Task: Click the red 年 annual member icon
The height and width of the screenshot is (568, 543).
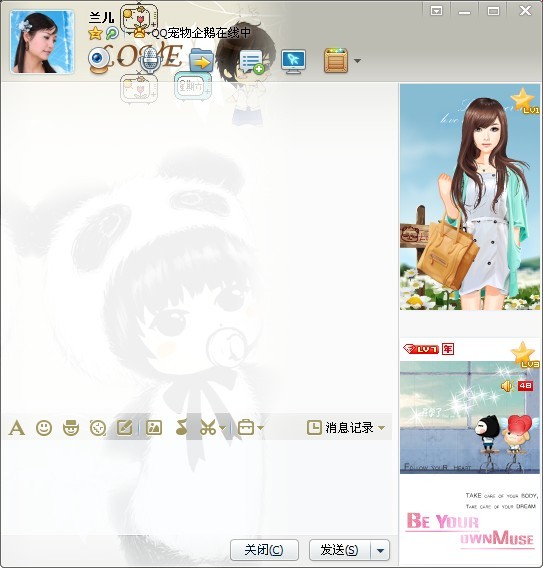Action: [x=448, y=349]
